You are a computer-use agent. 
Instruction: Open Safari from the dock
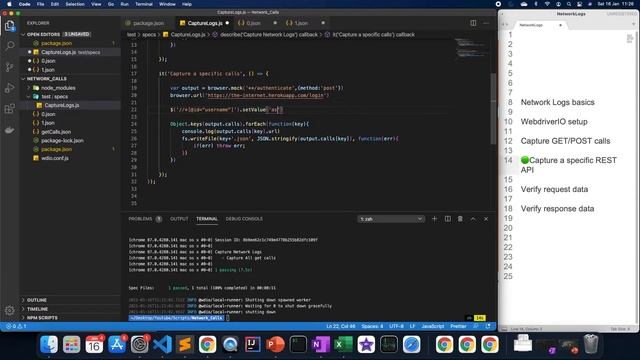[411, 344]
